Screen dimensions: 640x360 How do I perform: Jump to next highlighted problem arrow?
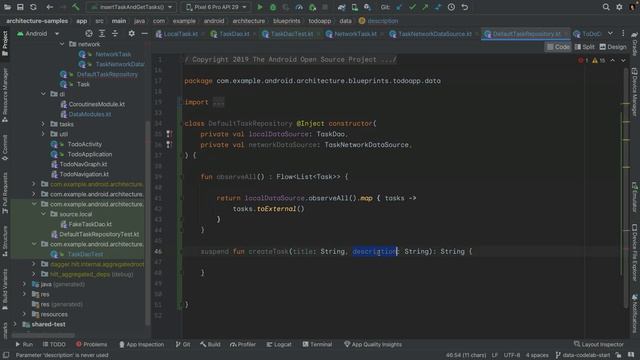tap(623, 60)
